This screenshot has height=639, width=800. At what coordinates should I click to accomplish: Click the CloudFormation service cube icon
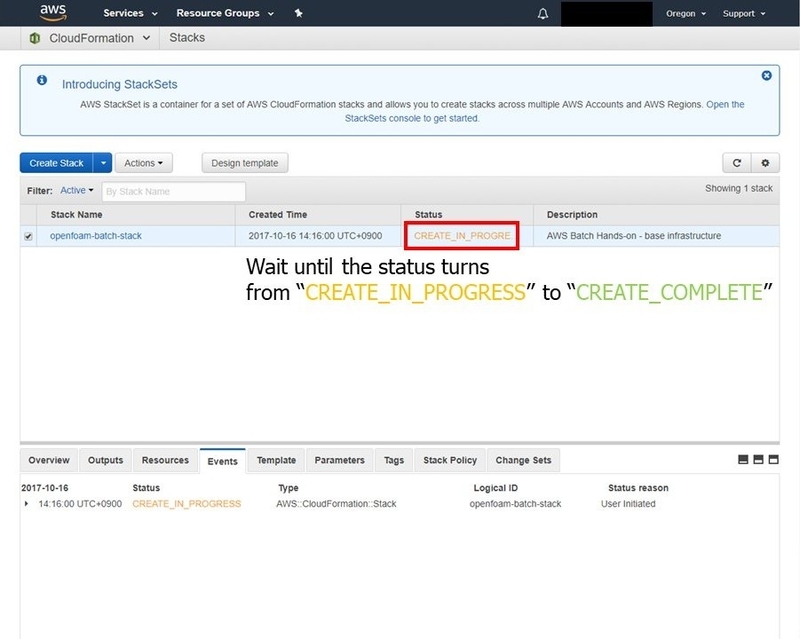tap(35, 38)
